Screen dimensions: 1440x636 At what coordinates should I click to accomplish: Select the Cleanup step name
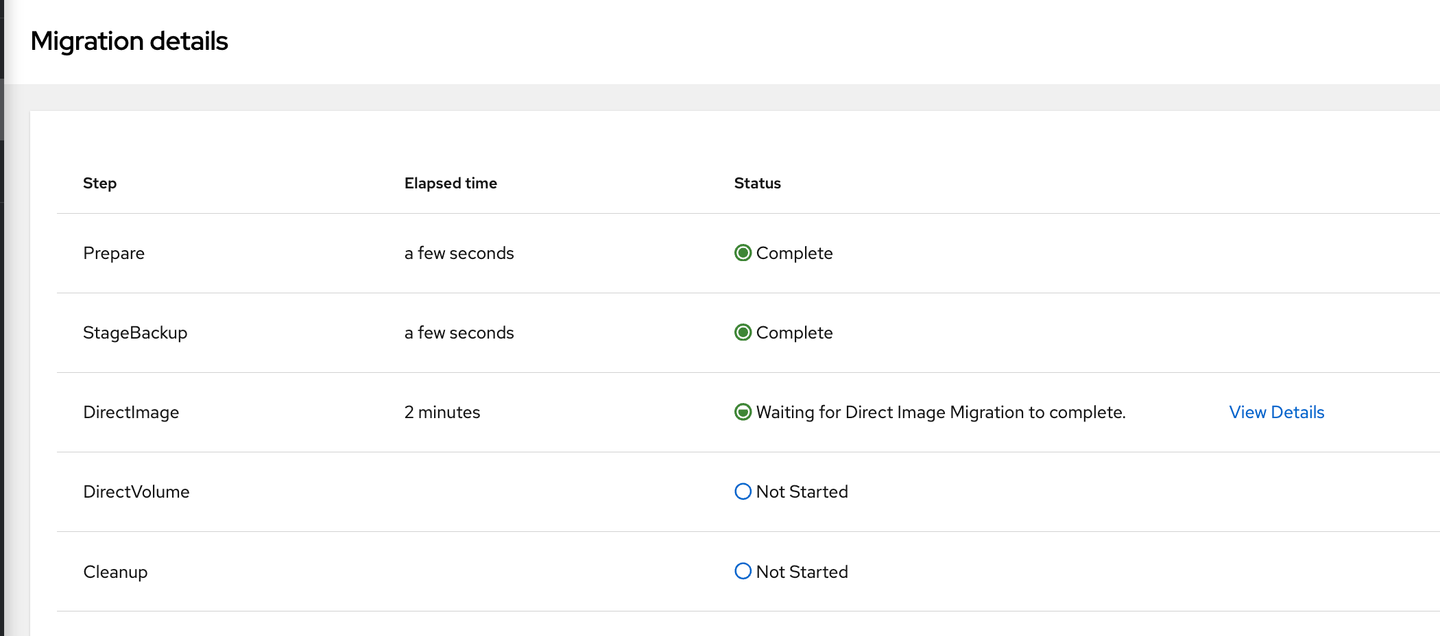tap(115, 572)
